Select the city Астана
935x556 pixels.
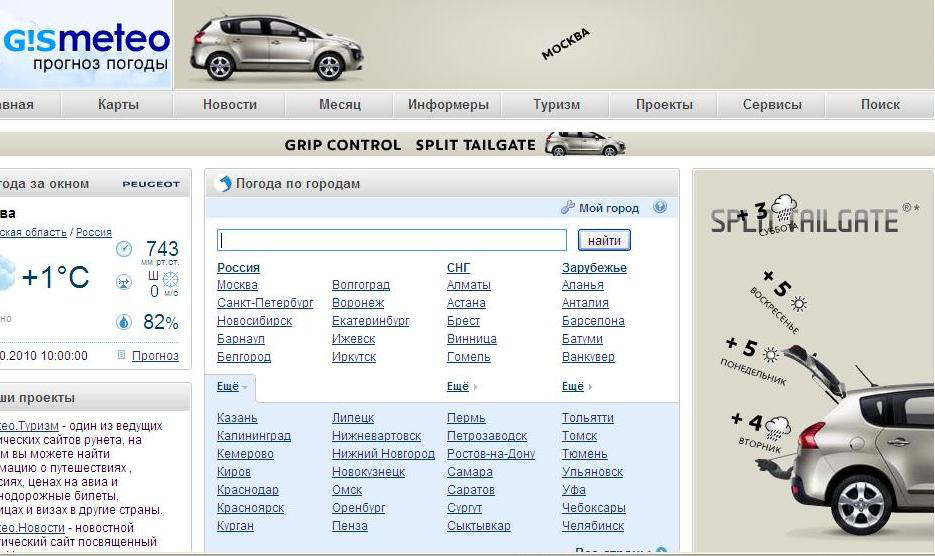coord(466,303)
